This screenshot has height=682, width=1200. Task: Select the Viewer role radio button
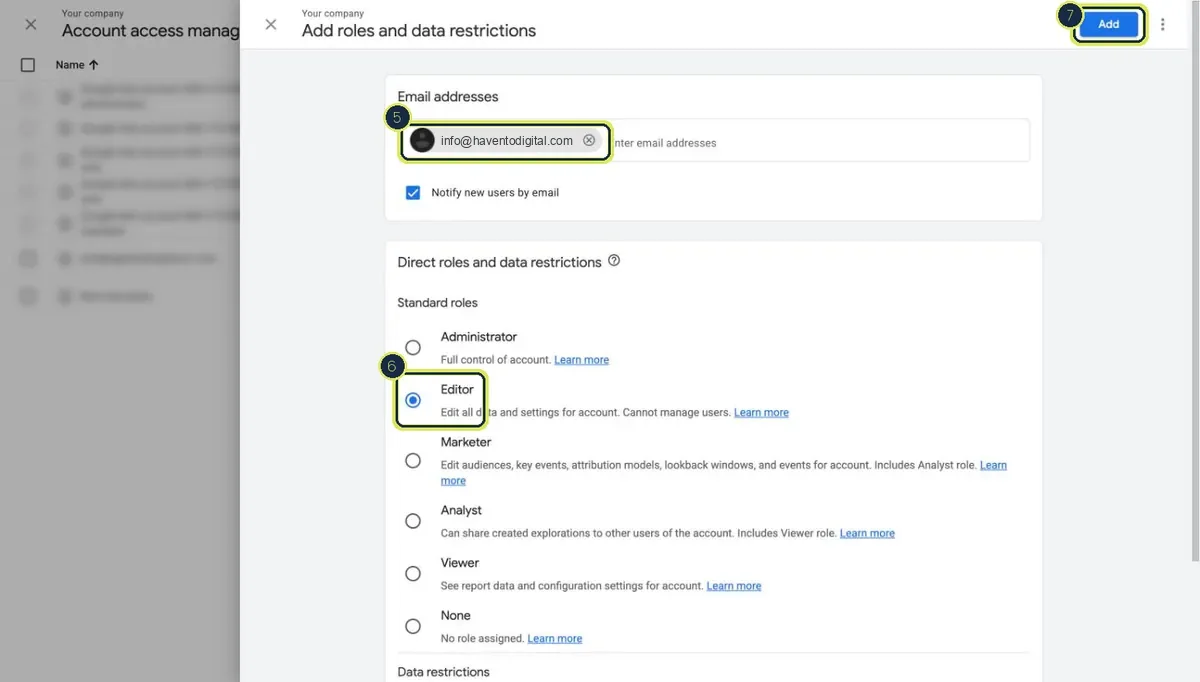[x=413, y=573]
